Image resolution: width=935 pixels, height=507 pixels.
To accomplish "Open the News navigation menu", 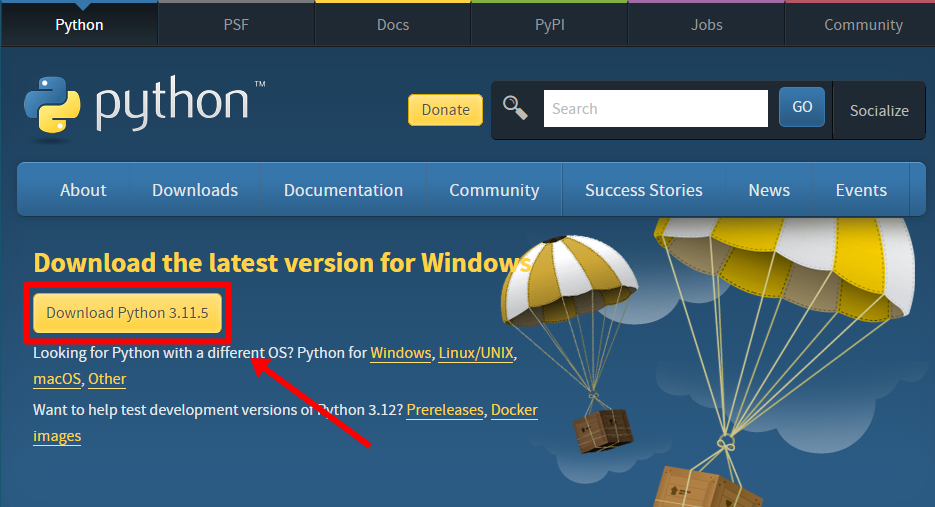I will pyautogui.click(x=769, y=190).
